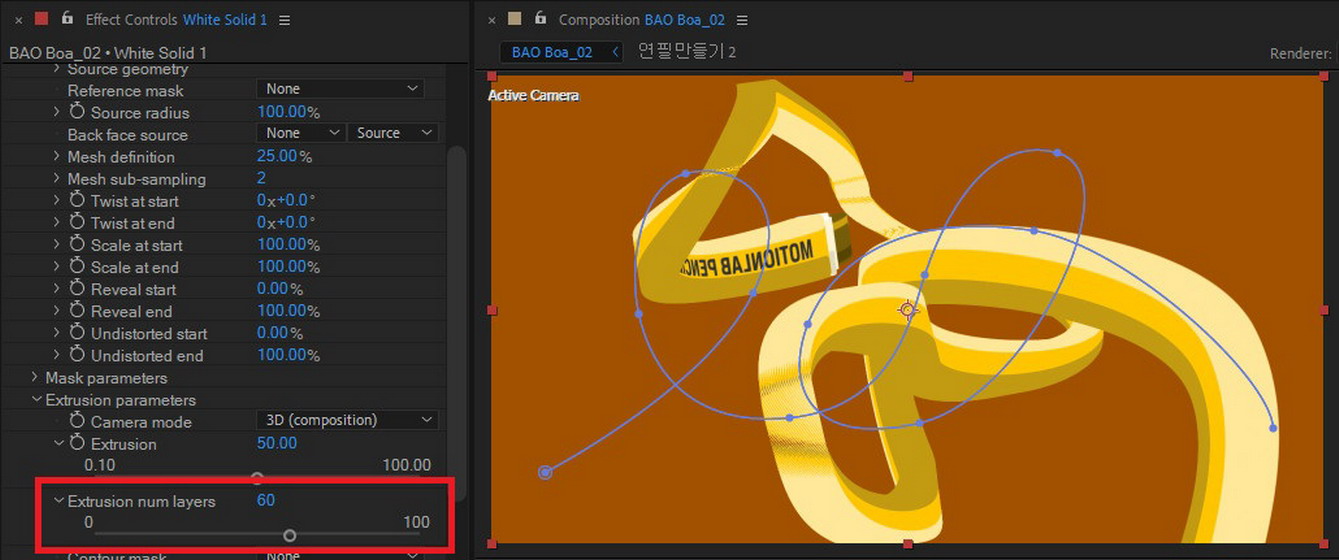The height and width of the screenshot is (560, 1339).
Task: Enable keyframing stopwatch for Undistorted end
Action: coord(77,354)
